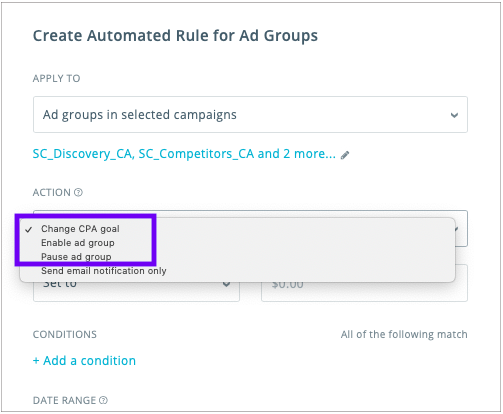Edit selected campaigns pencil icon
503x414 pixels.
click(x=345, y=155)
